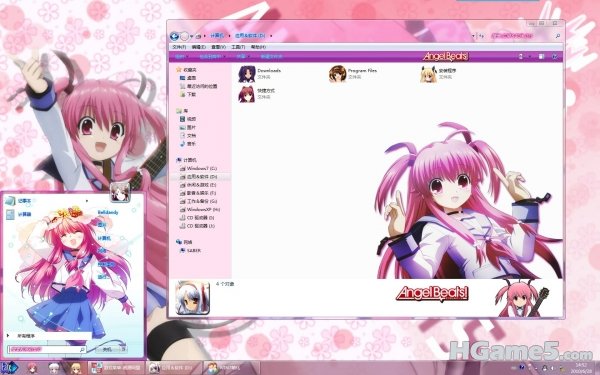Image resolution: width=600 pixels, height=375 pixels.
Task: Open Documents (文档) library
Action: pyautogui.click(x=188, y=136)
